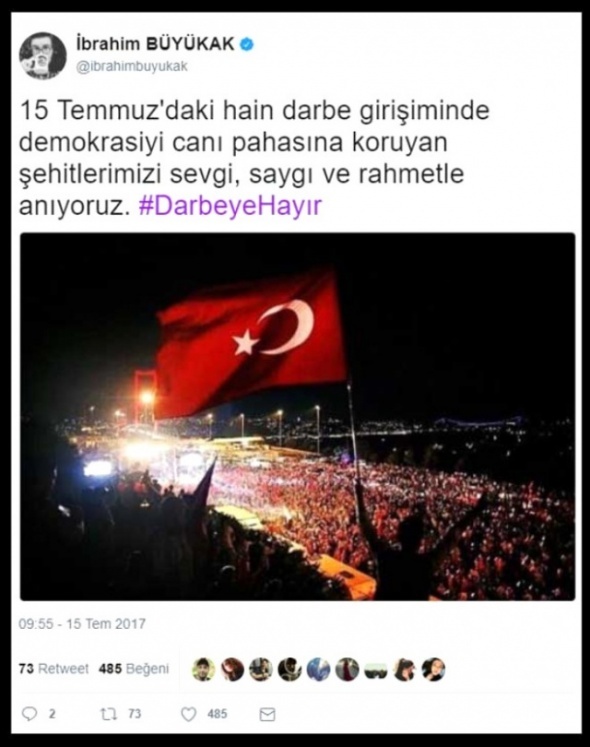Click the İbrahim BÜYÜKAK display name
This screenshot has width=590, height=747.
pyautogui.click(x=155, y=44)
